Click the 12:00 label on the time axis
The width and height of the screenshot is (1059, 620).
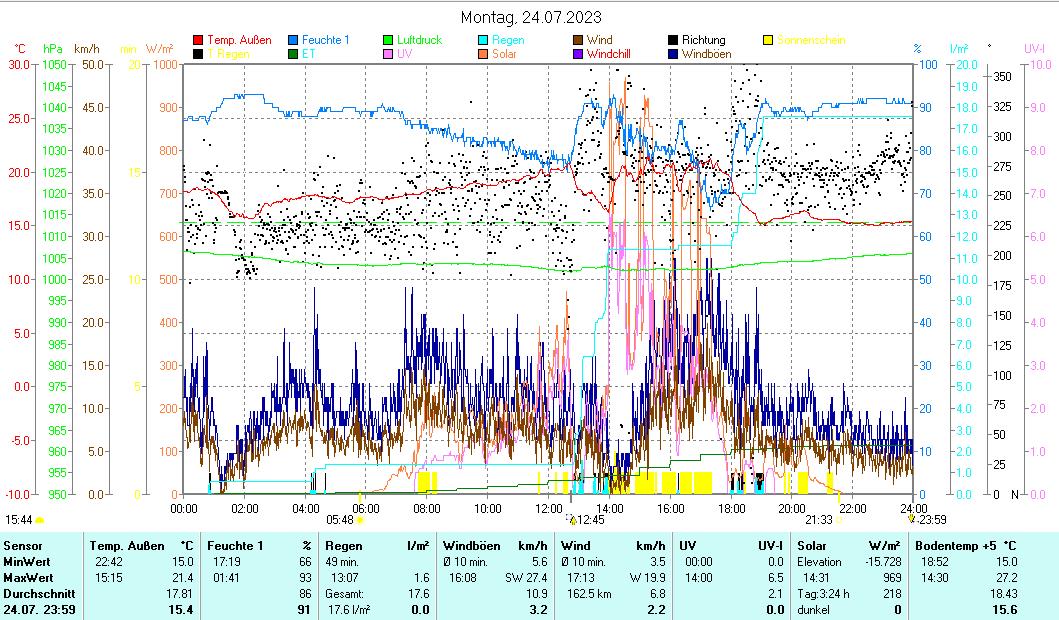(x=549, y=508)
